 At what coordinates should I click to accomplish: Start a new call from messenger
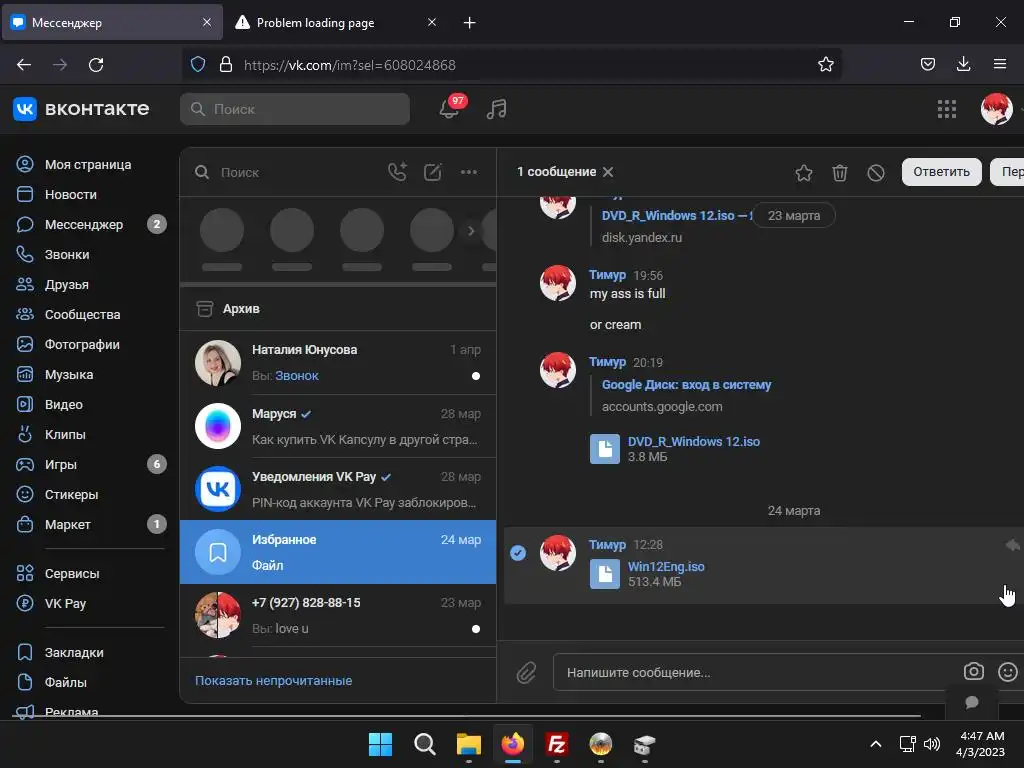click(x=397, y=172)
